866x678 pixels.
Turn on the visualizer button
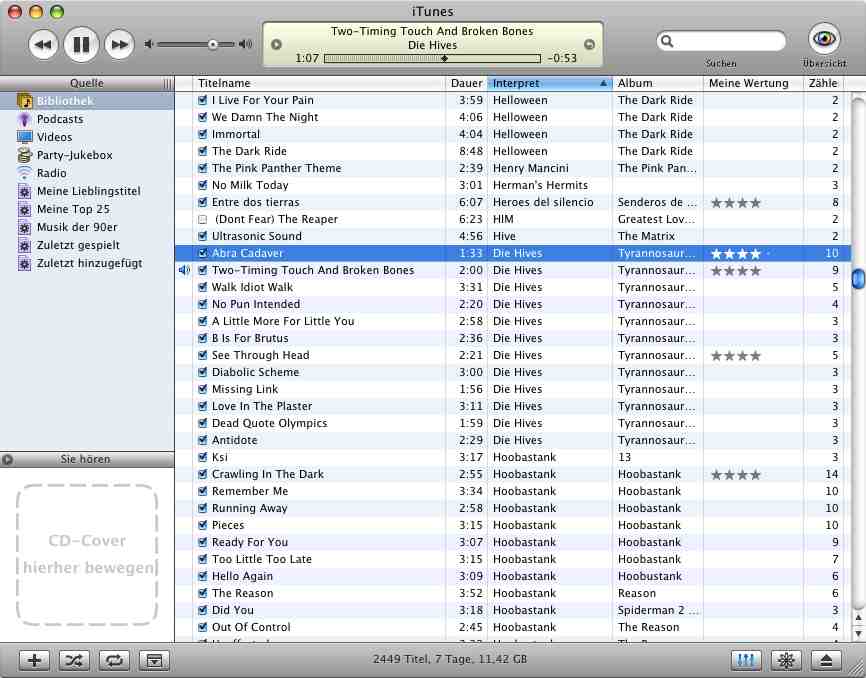click(786, 660)
